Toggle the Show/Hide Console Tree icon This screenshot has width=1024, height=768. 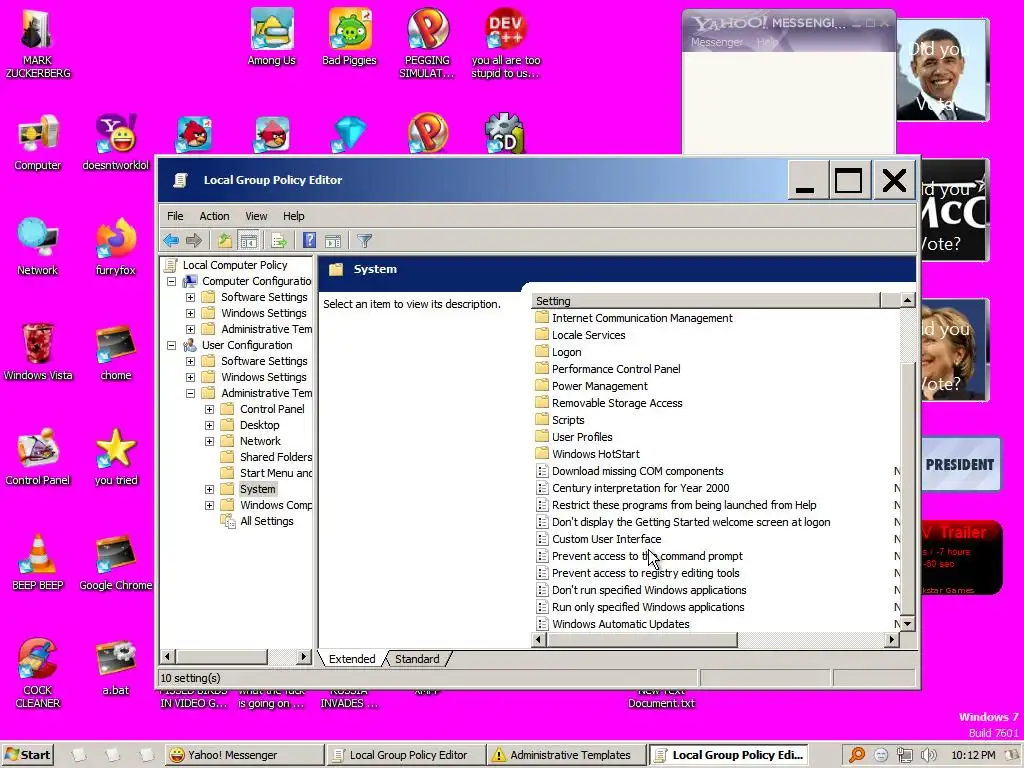click(x=248, y=241)
